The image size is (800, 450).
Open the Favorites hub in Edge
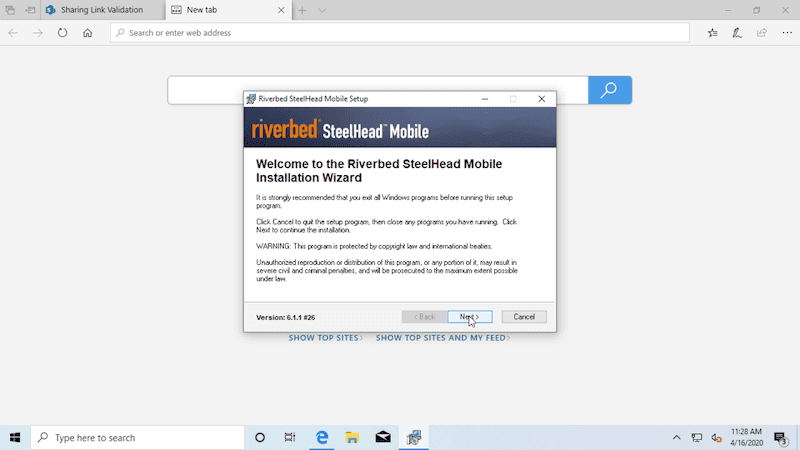(713, 33)
